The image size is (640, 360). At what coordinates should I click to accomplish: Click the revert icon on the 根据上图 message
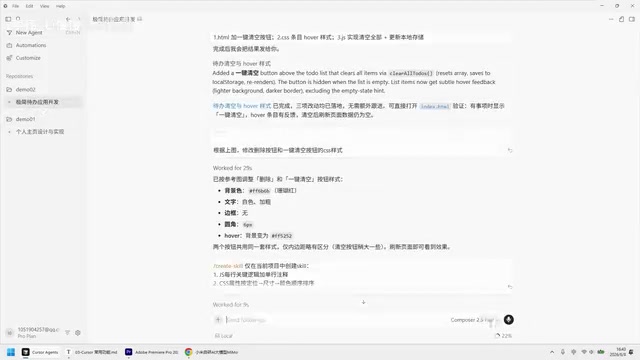click(x=510, y=151)
